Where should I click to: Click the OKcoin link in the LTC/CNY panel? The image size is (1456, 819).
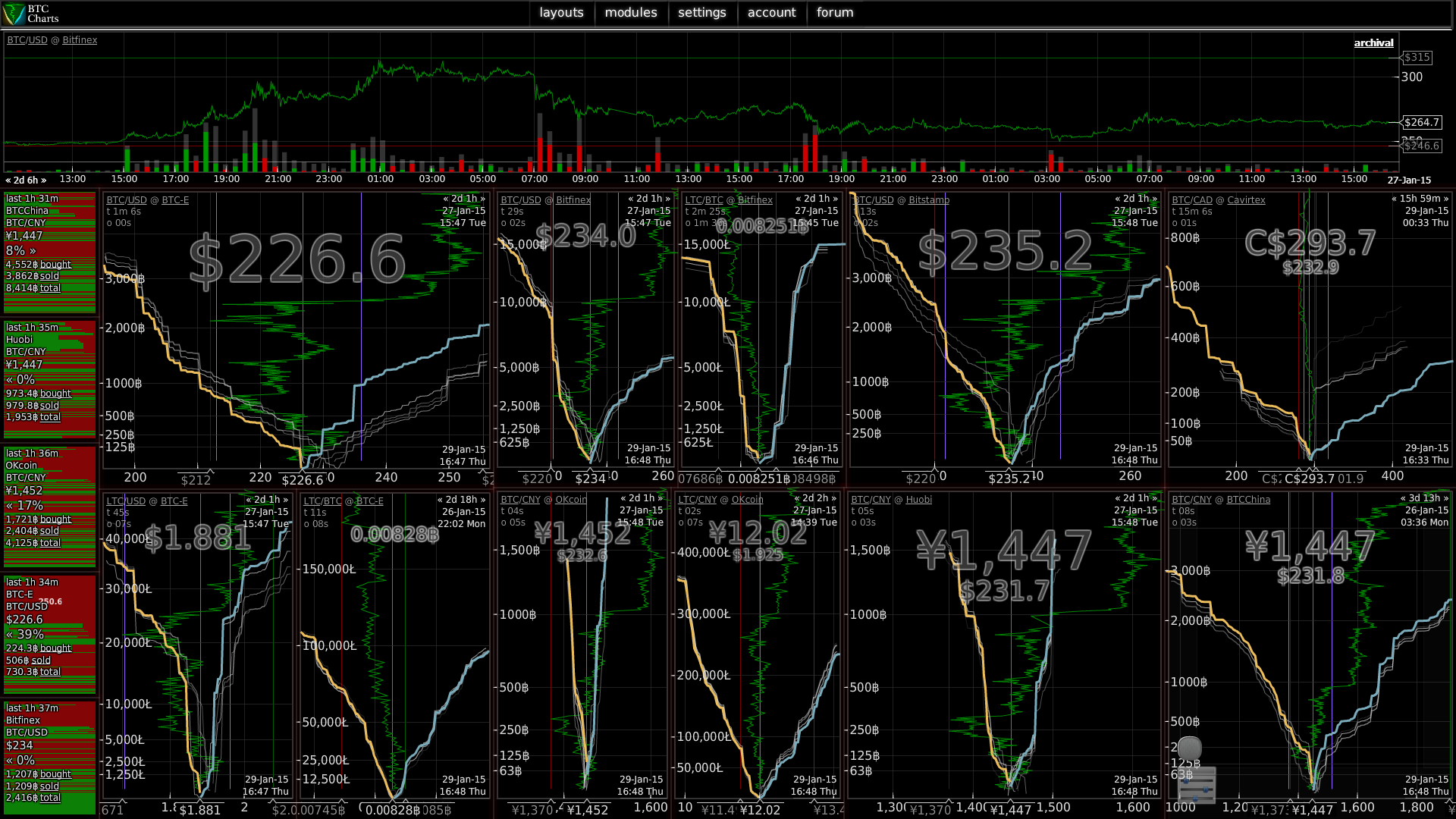pyautogui.click(x=748, y=500)
